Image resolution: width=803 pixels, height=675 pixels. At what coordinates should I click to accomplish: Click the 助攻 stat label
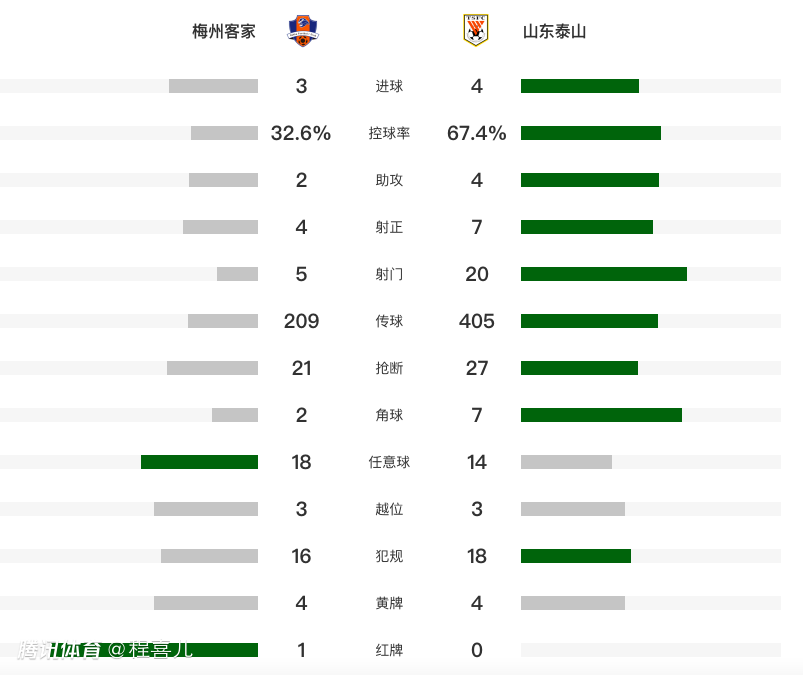point(389,180)
